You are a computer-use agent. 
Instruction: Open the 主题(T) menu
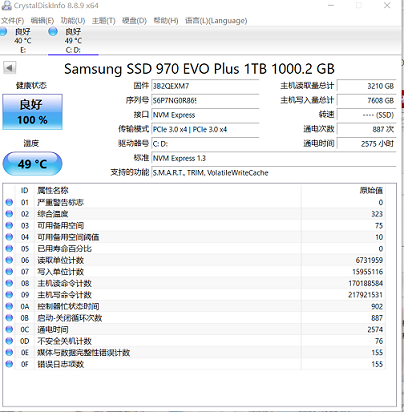(x=104, y=21)
